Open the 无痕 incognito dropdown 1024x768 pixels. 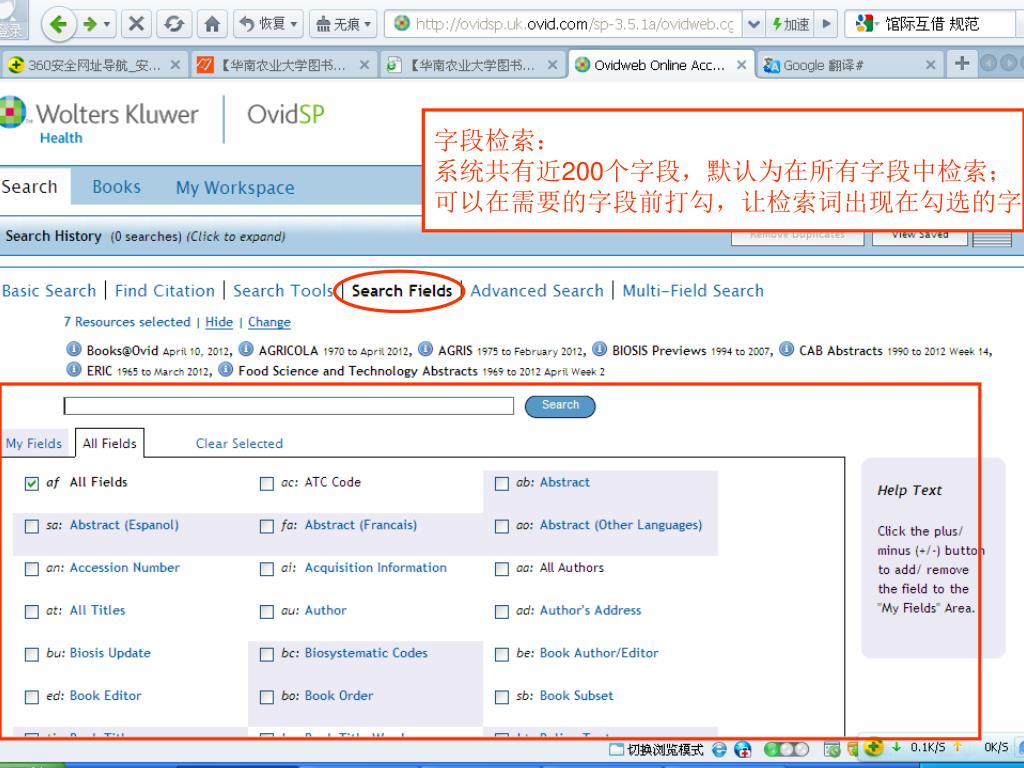click(x=344, y=25)
